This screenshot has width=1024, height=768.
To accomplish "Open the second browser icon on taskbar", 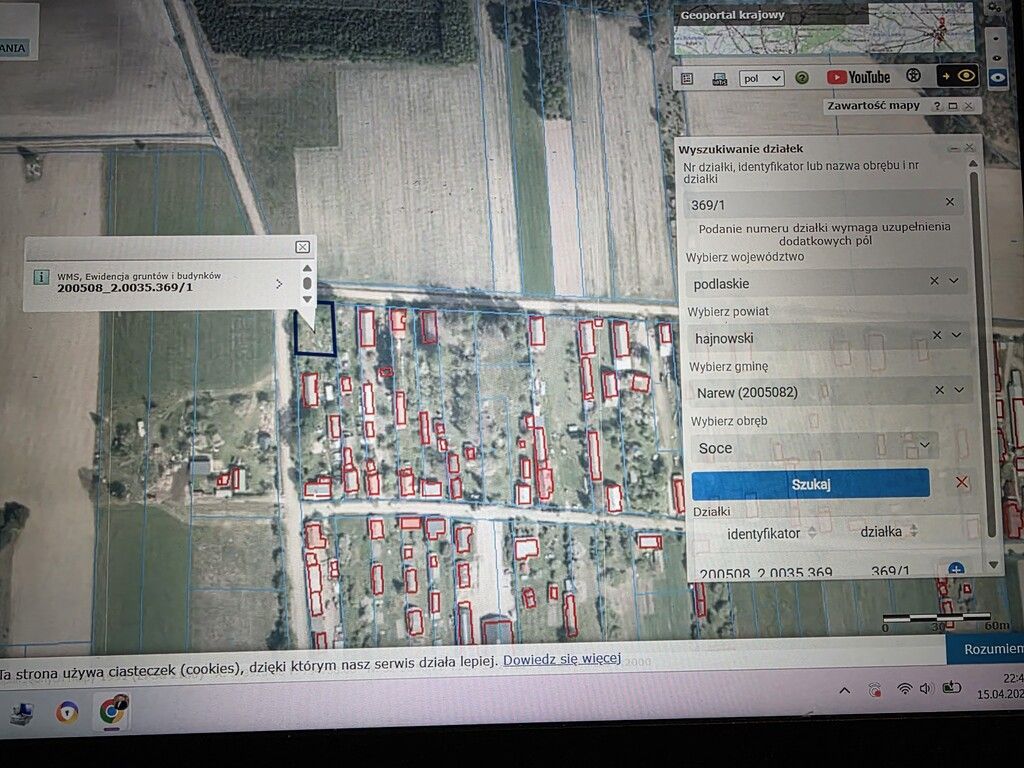I will point(67,712).
